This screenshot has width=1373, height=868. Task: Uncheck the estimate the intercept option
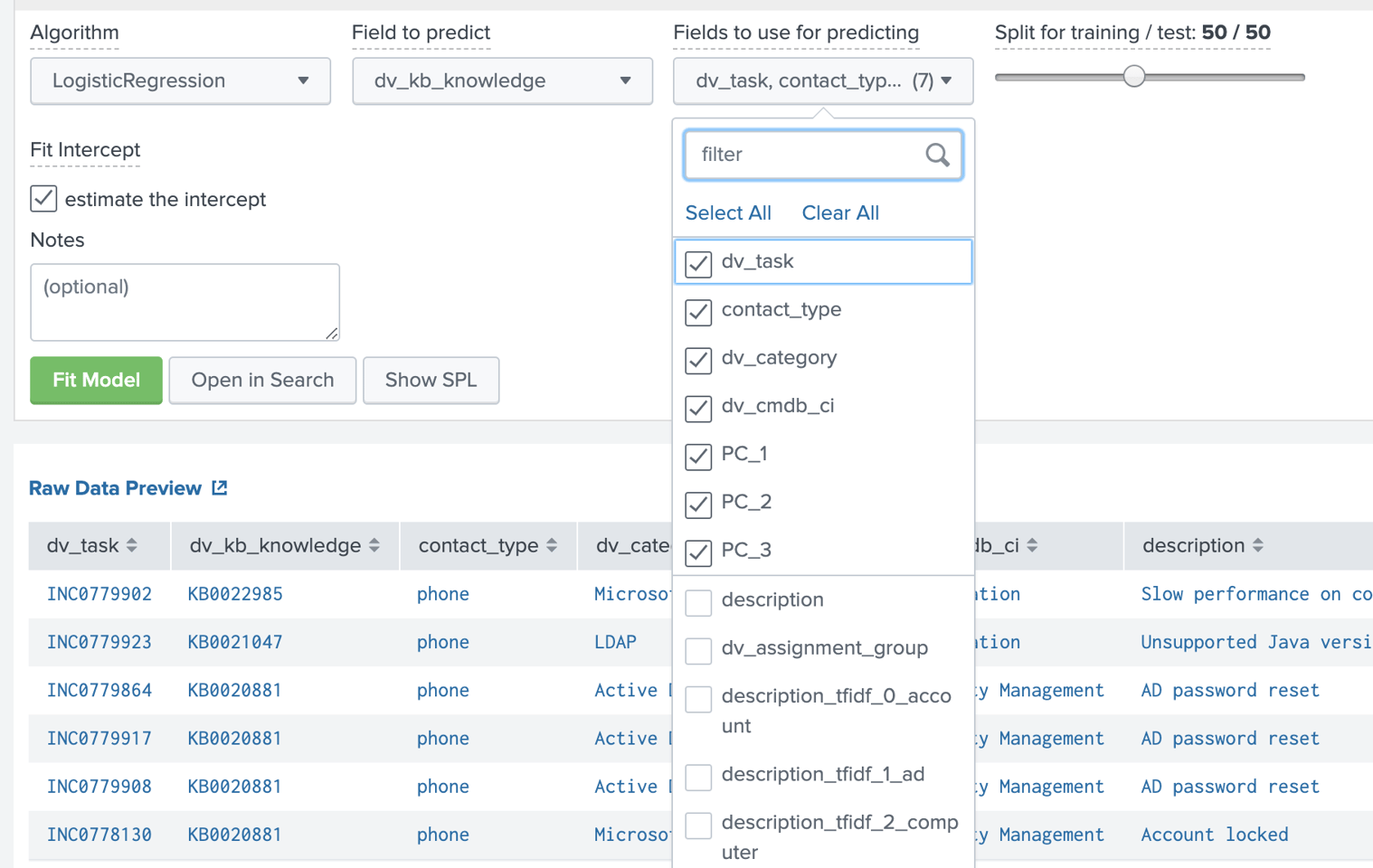tap(43, 199)
